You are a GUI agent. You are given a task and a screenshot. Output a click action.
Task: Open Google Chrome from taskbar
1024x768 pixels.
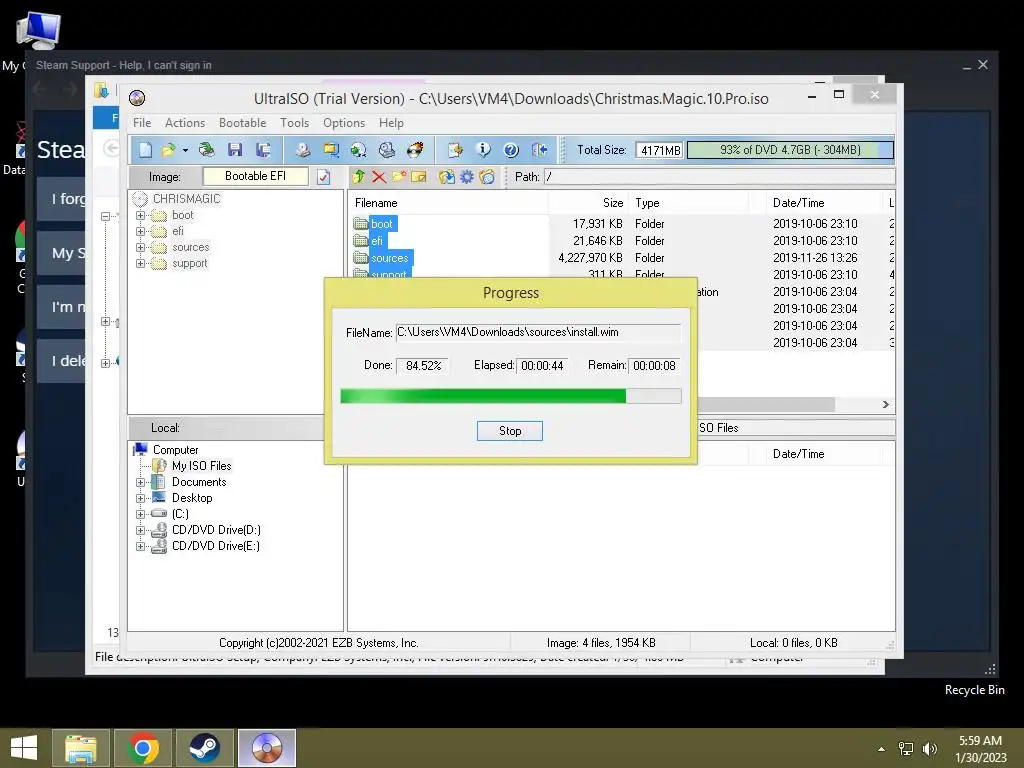pos(143,748)
